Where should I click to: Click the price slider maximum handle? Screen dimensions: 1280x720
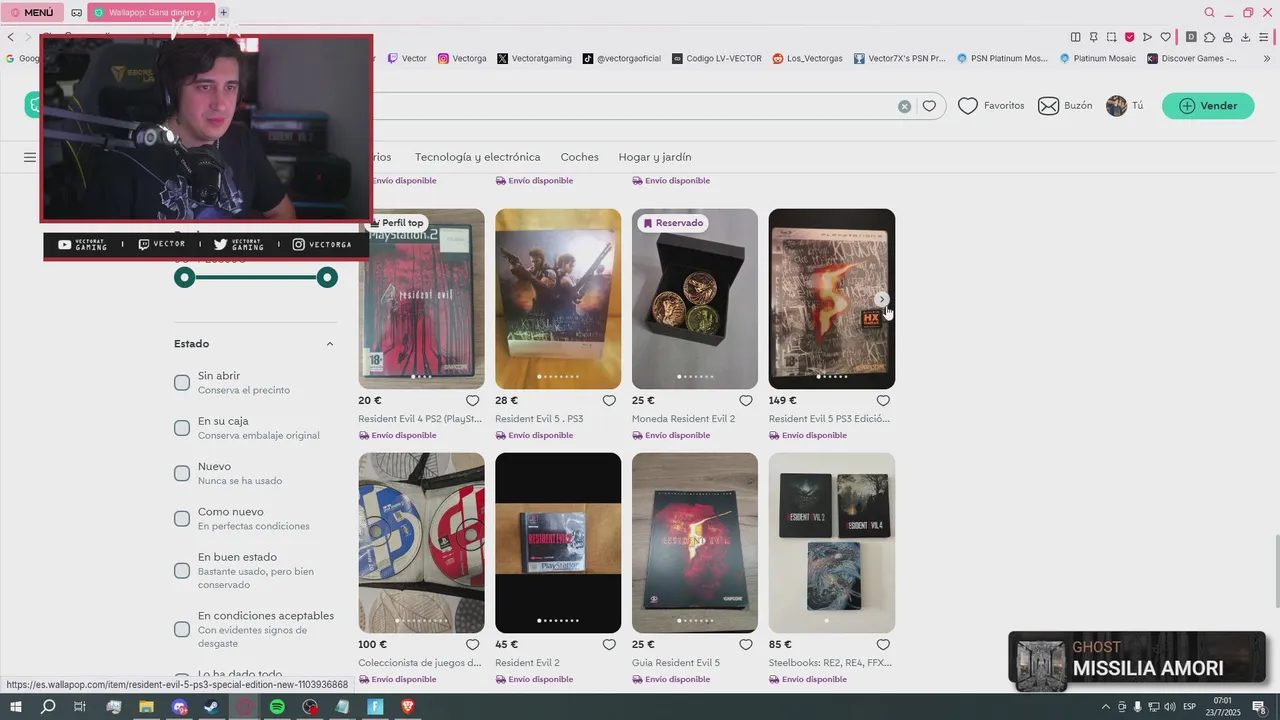[327, 278]
